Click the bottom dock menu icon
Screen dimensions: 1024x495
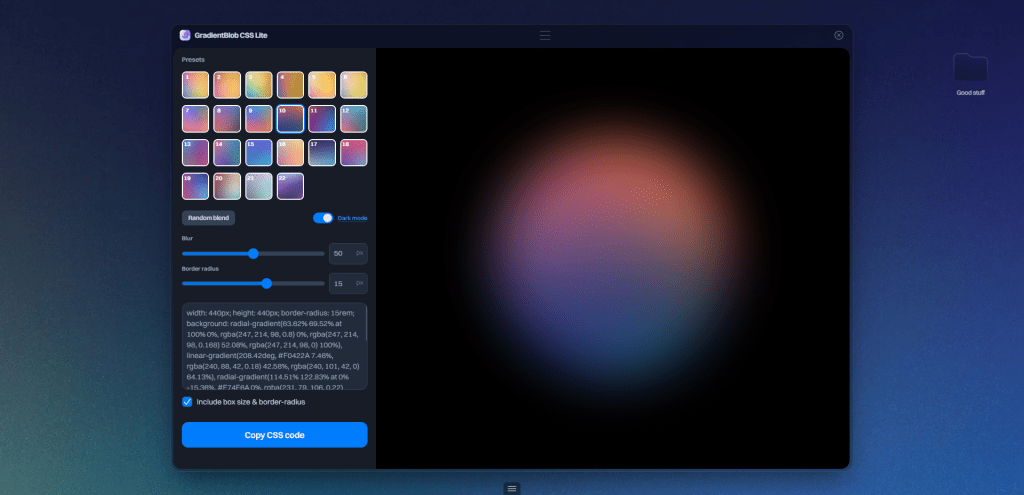pyautogui.click(x=512, y=488)
